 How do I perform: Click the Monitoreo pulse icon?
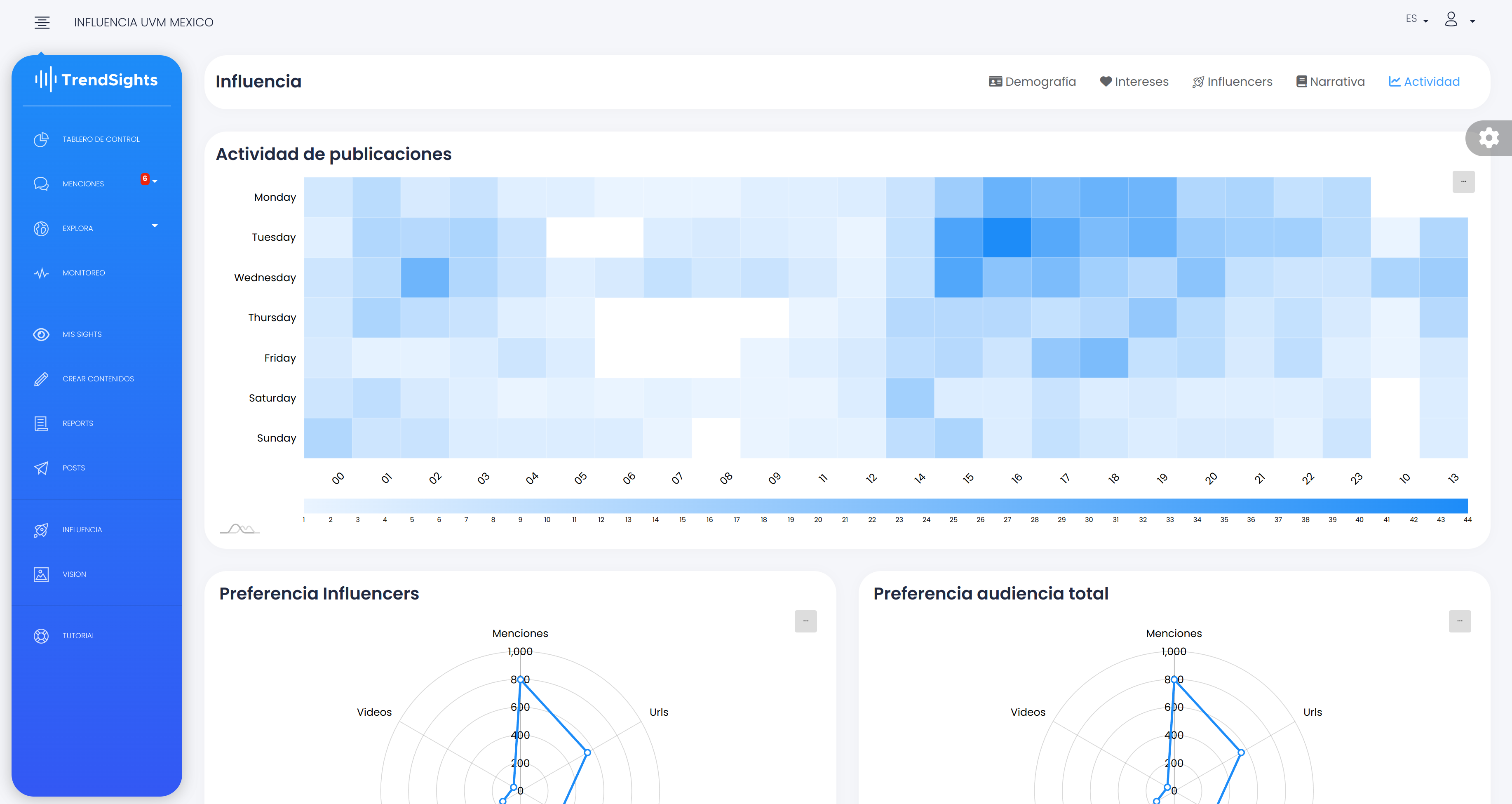click(41, 273)
